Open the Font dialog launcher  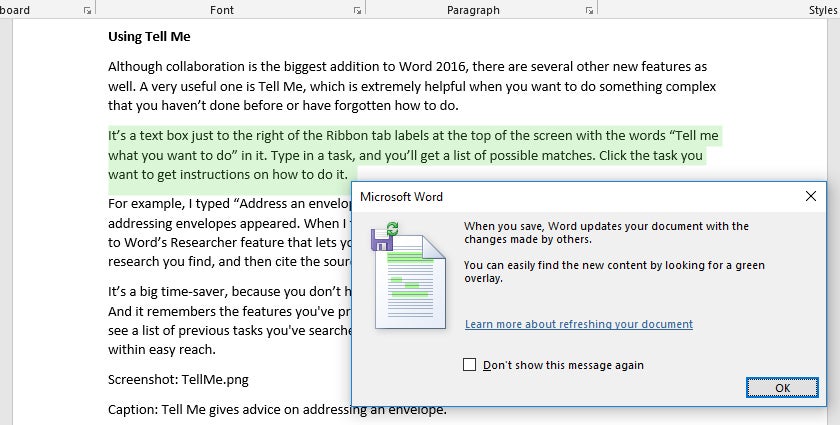click(357, 10)
